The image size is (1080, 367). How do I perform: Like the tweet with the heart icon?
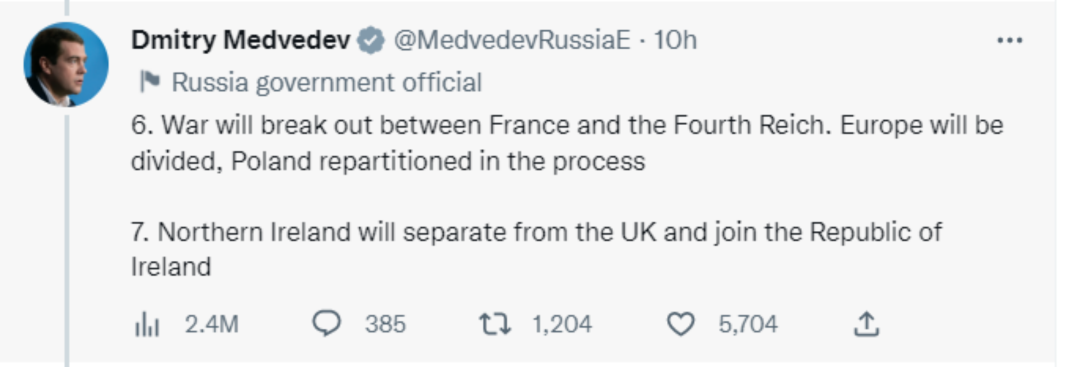[682, 324]
